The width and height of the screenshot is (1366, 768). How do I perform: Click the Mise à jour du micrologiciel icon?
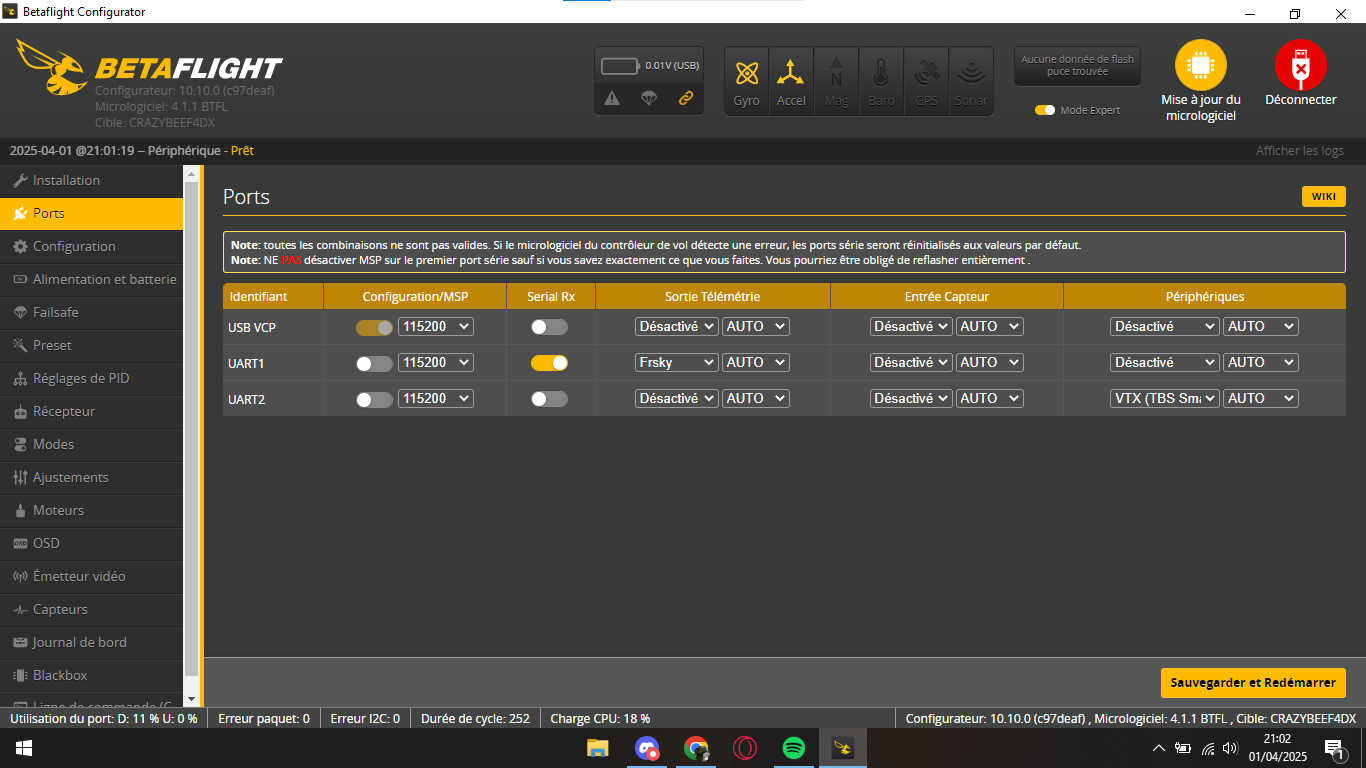1200,66
